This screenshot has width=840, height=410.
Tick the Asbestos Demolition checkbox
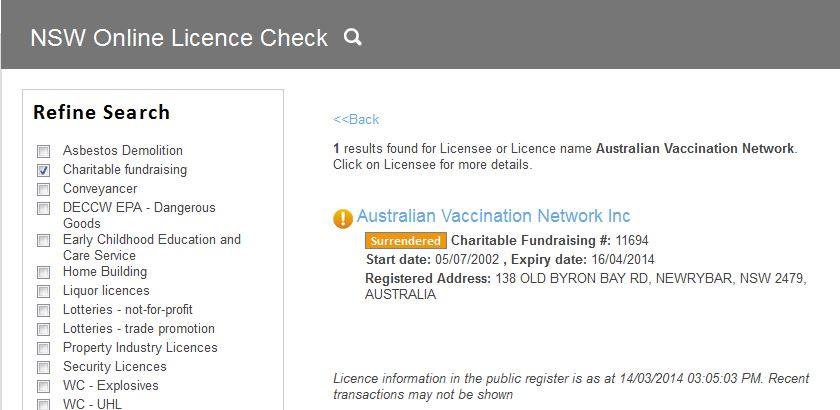click(x=43, y=151)
